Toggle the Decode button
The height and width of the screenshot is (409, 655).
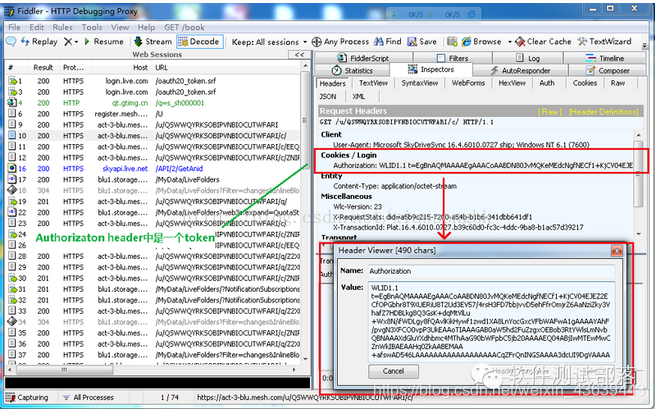[x=200, y=41]
